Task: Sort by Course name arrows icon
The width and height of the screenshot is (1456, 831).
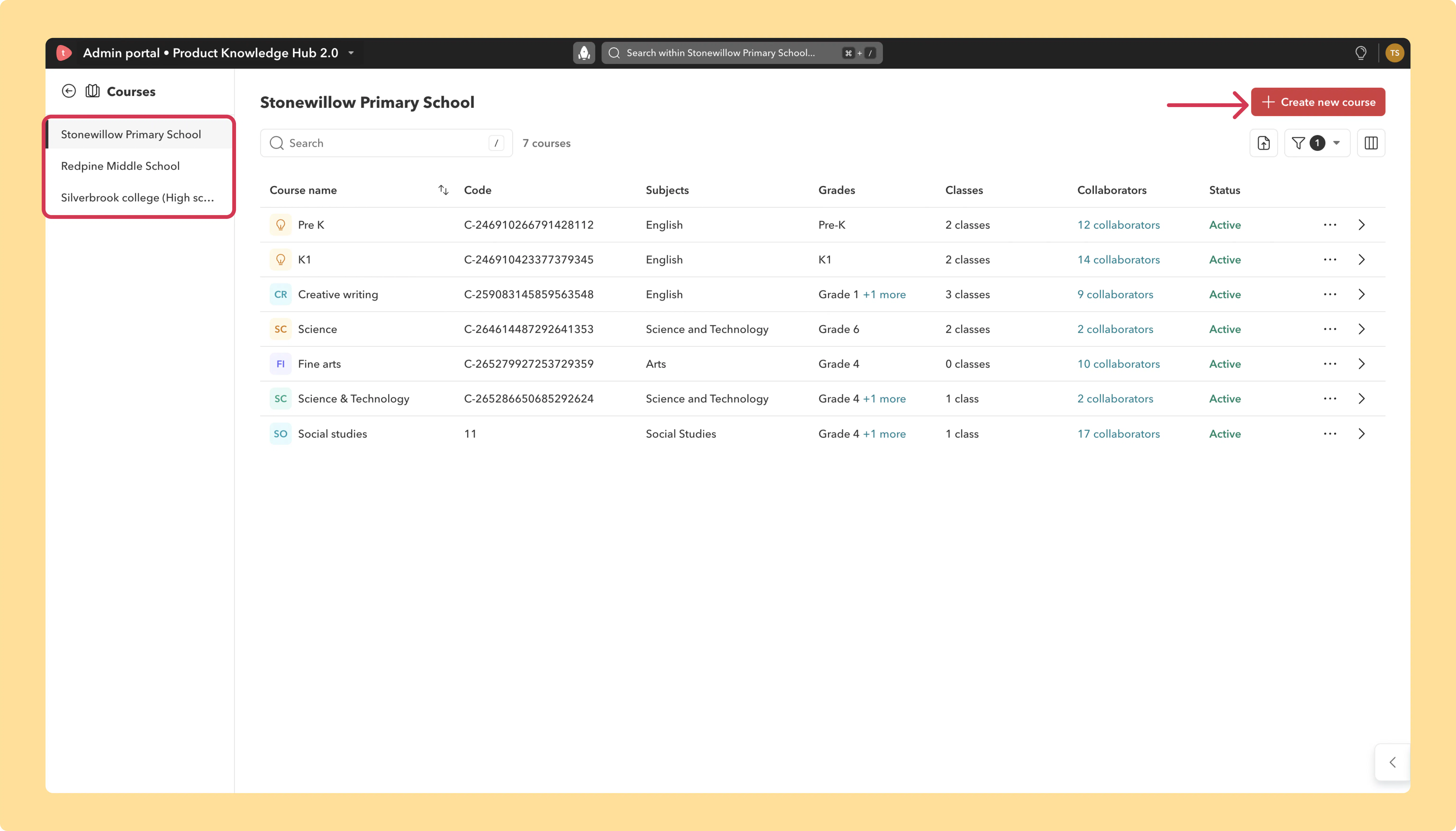Action: [x=443, y=190]
